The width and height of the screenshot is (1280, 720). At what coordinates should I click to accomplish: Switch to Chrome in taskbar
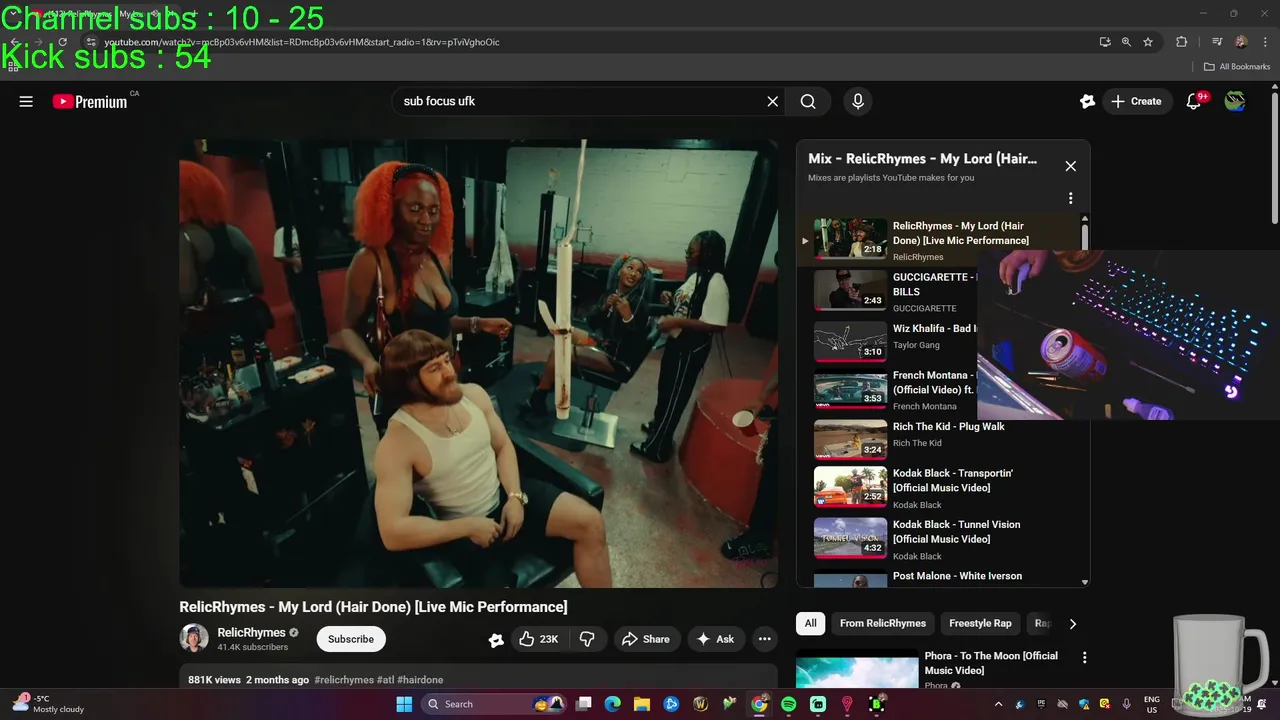(x=760, y=704)
